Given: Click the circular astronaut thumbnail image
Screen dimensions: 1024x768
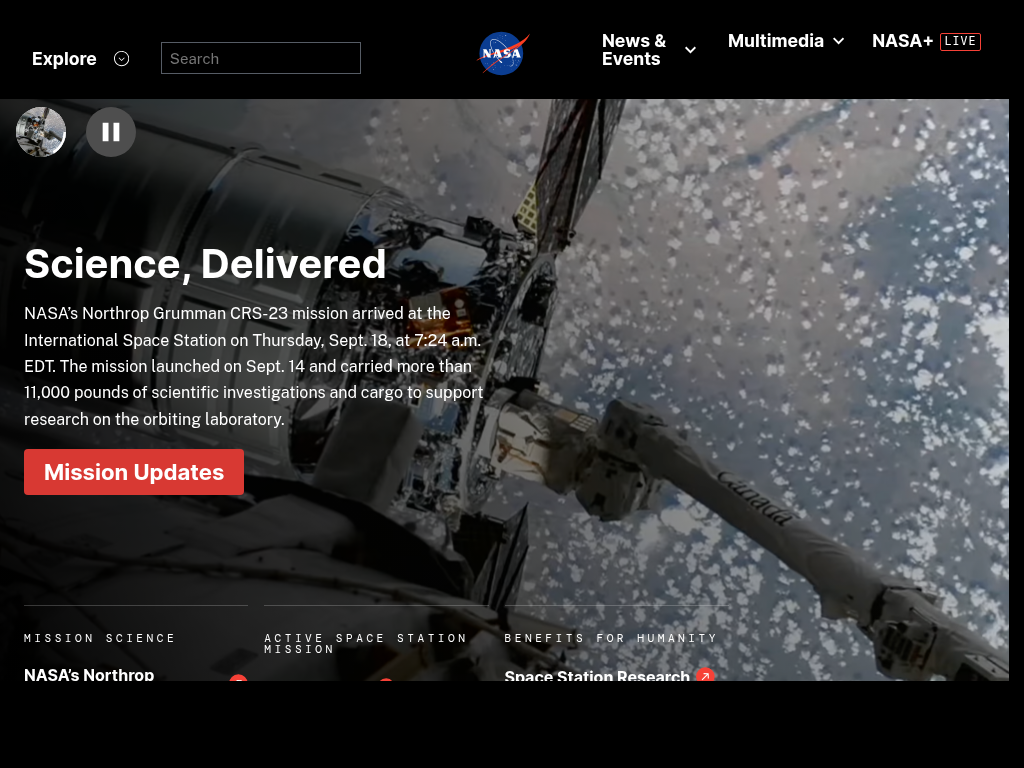Looking at the screenshot, I should 41,132.
